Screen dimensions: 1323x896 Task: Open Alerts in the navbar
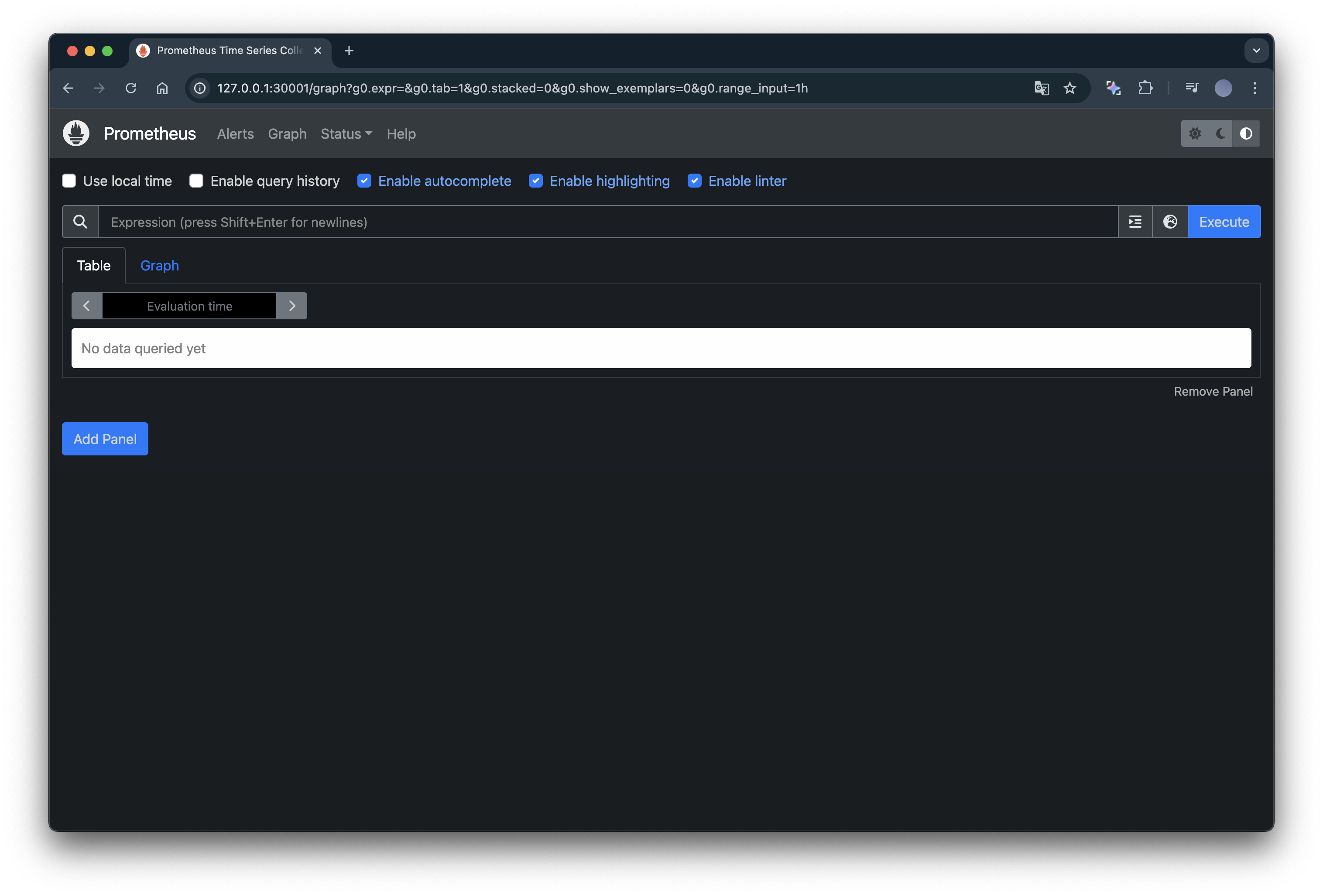(x=235, y=134)
